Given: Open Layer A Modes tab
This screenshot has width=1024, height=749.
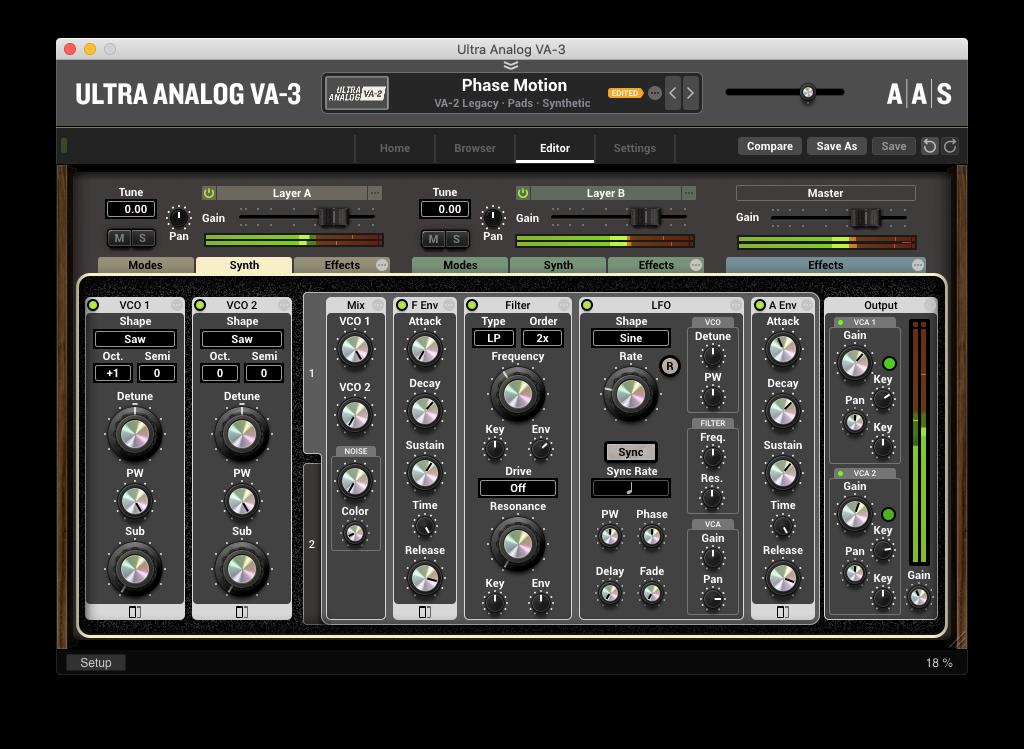Looking at the screenshot, I should (x=146, y=264).
